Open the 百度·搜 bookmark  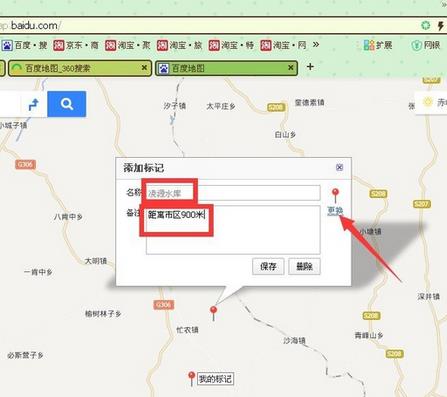click(25, 45)
